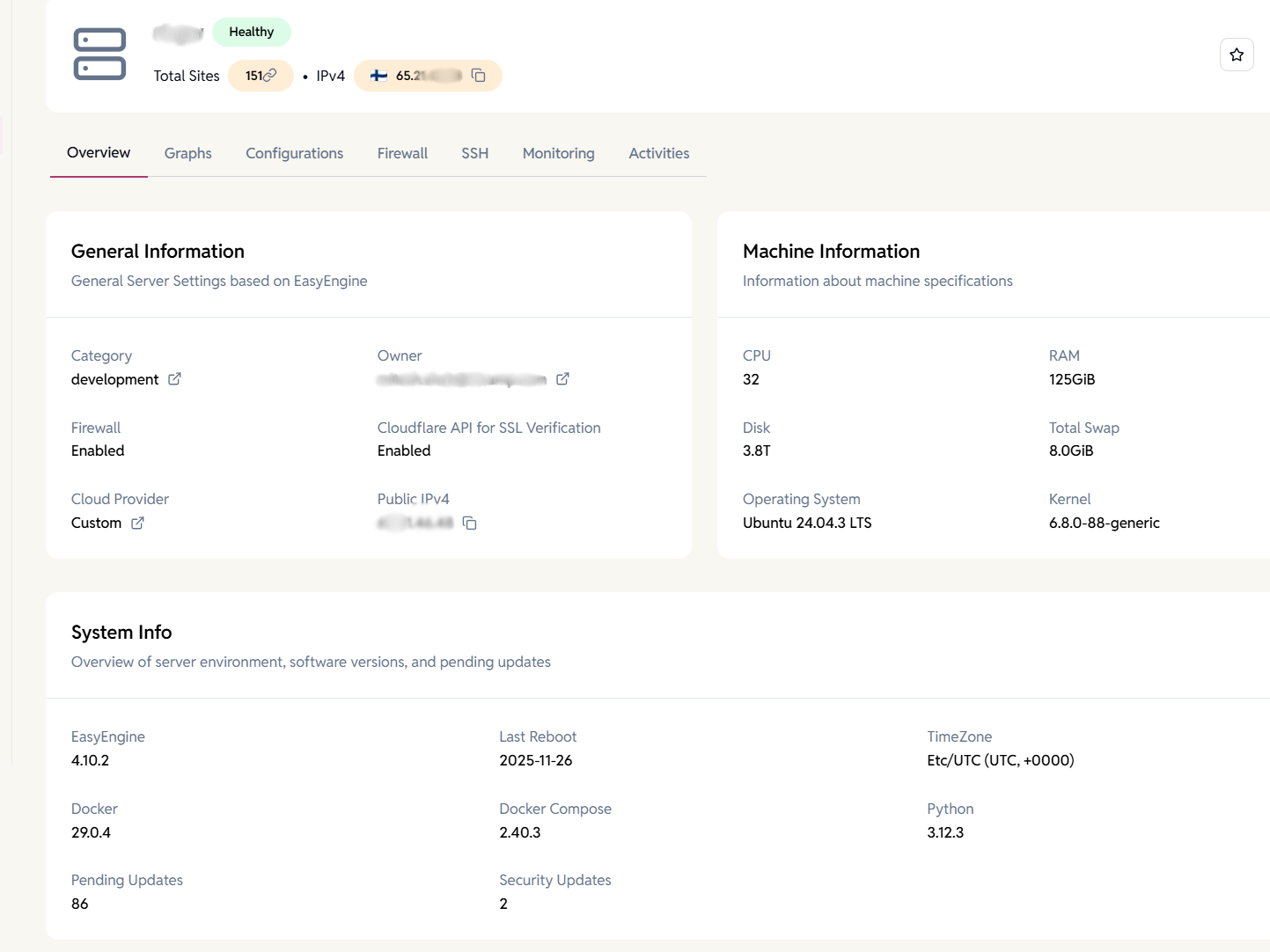The width and height of the screenshot is (1270, 952).
Task: Switch to the Firewall tab
Action: [x=401, y=153]
